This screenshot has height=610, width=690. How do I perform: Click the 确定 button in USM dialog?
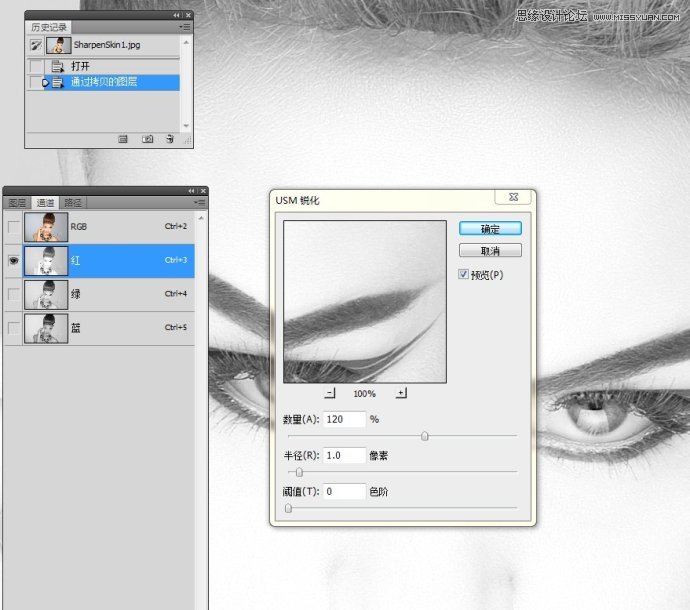pos(490,229)
